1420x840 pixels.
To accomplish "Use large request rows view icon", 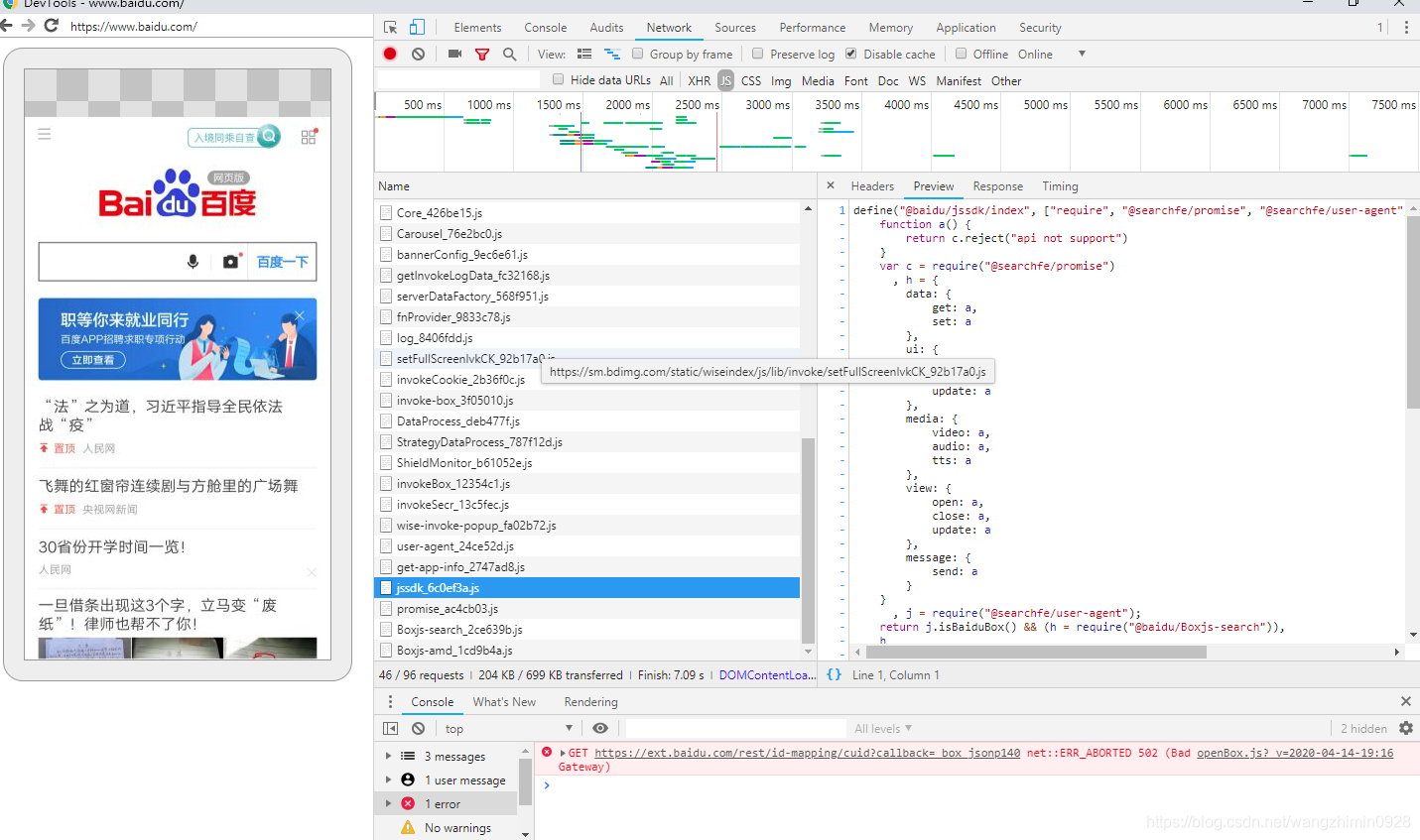I will tap(584, 54).
